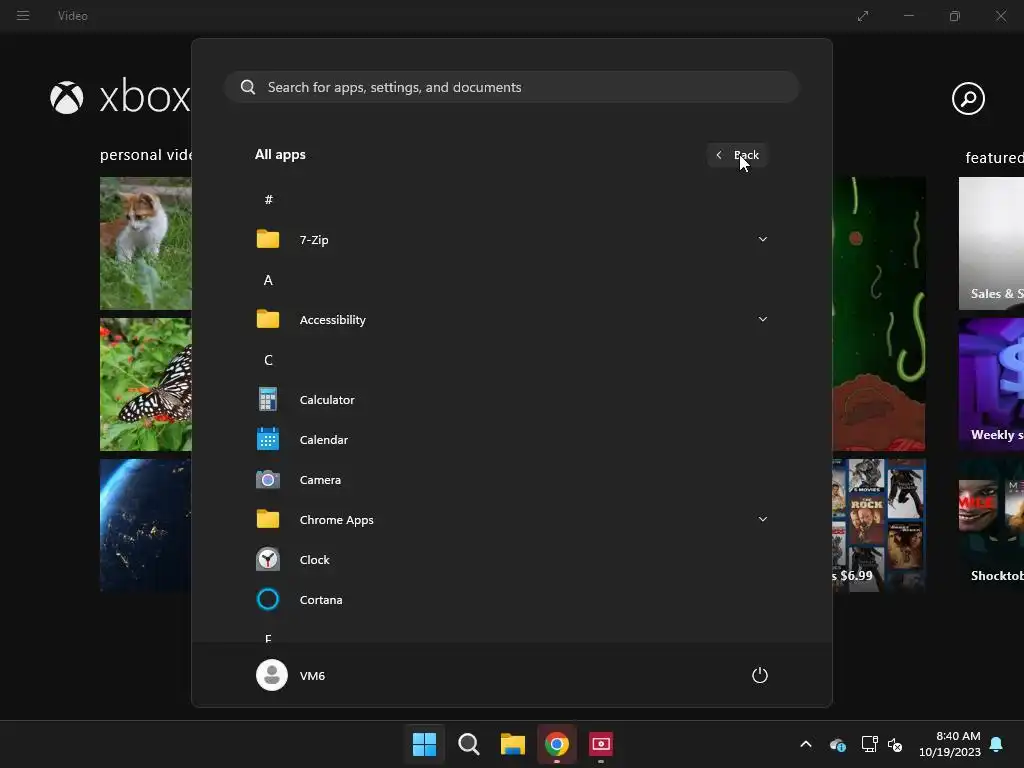This screenshot has height=768, width=1024.
Task: Open taskbar Search
Action: pyautogui.click(x=468, y=744)
